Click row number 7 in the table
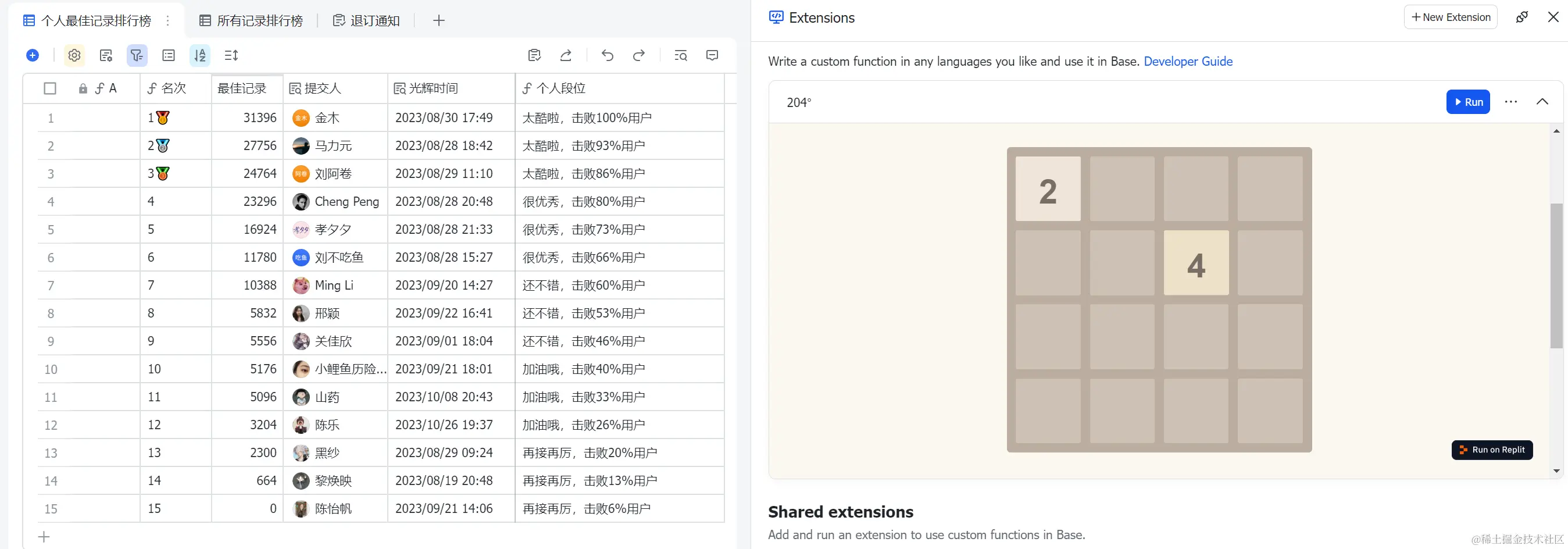 click(x=51, y=286)
